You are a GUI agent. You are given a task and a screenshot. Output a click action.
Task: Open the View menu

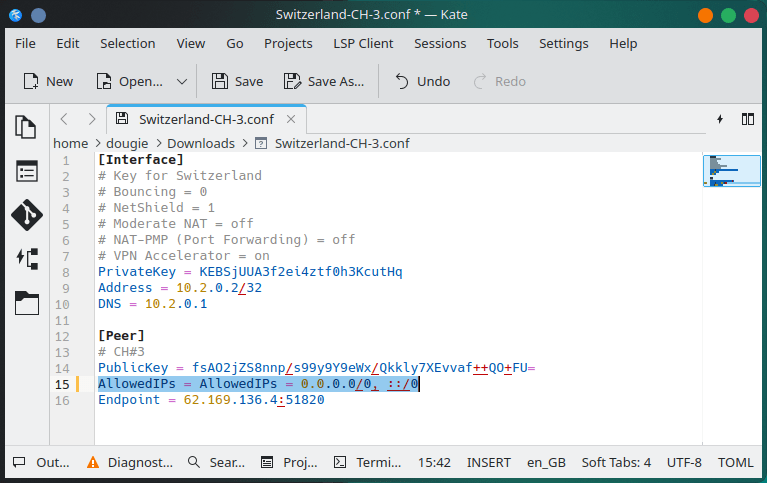click(191, 44)
